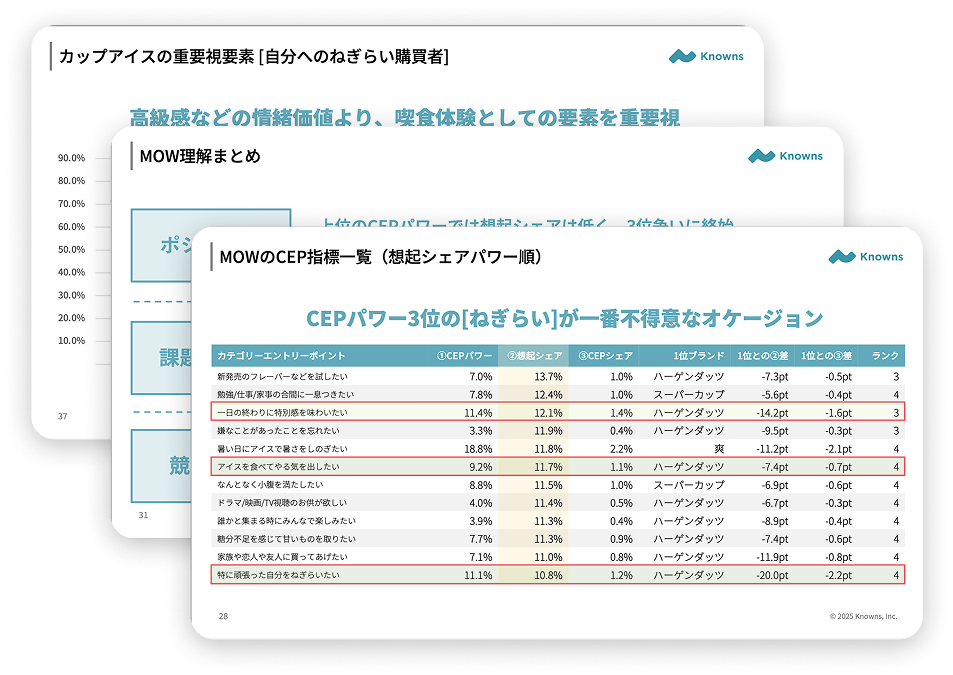
Task: Click the '②想起シェア' column header
Action: tap(534, 356)
